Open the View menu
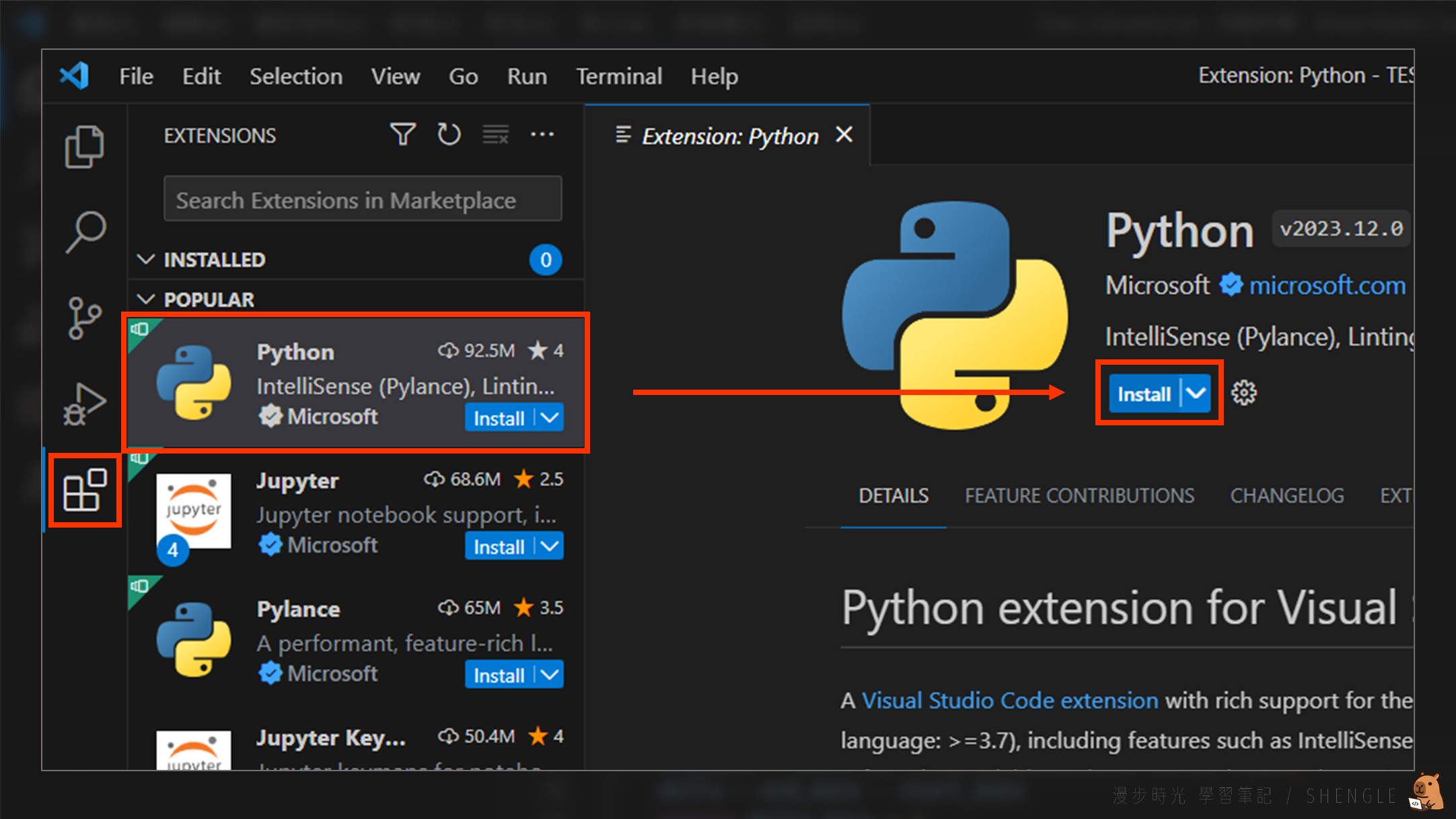The width and height of the screenshot is (1456, 819). click(x=396, y=77)
